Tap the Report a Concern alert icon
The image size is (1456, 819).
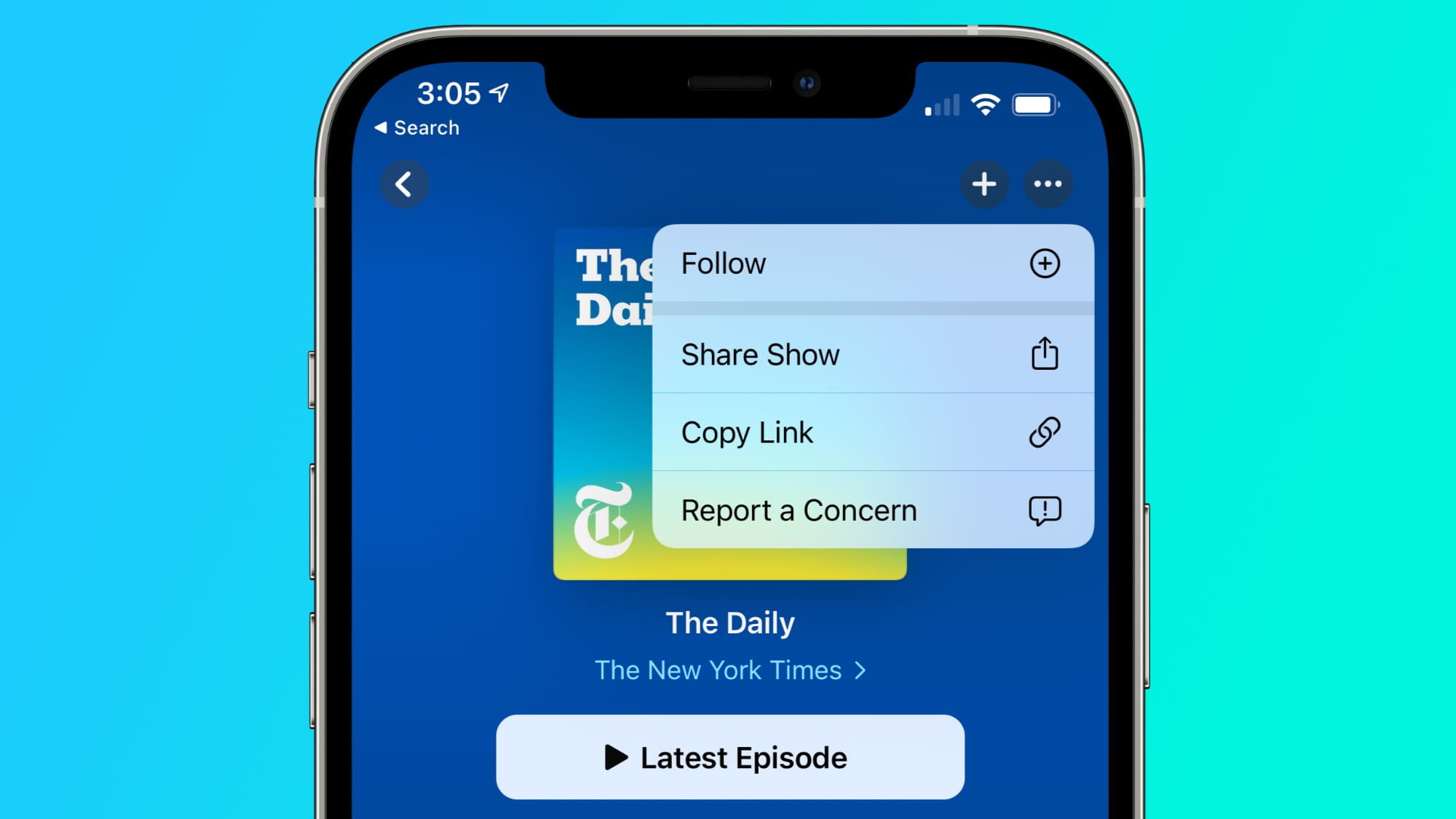point(1043,511)
